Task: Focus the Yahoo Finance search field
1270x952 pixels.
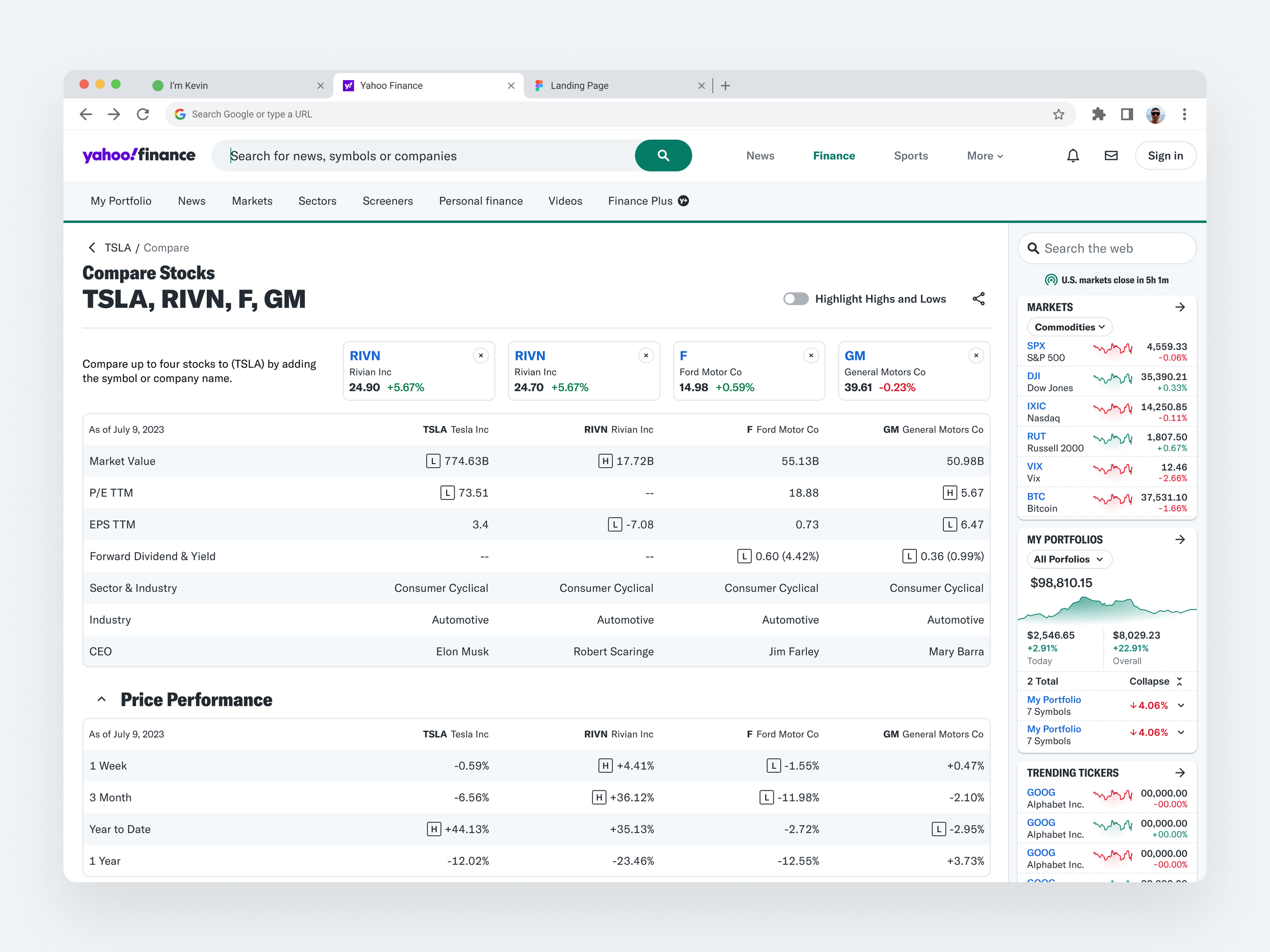Action: (423, 155)
